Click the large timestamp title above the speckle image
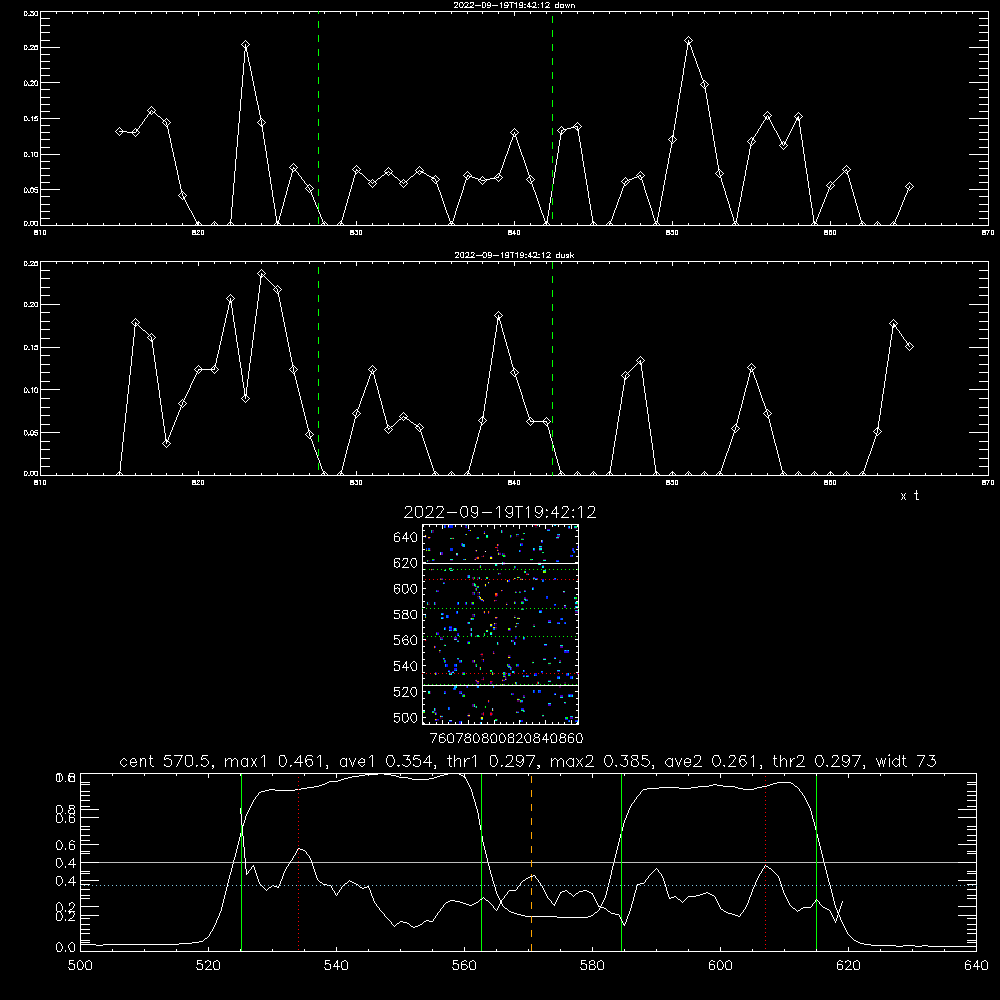Image resolution: width=1000 pixels, height=1000 pixels. click(x=500, y=512)
